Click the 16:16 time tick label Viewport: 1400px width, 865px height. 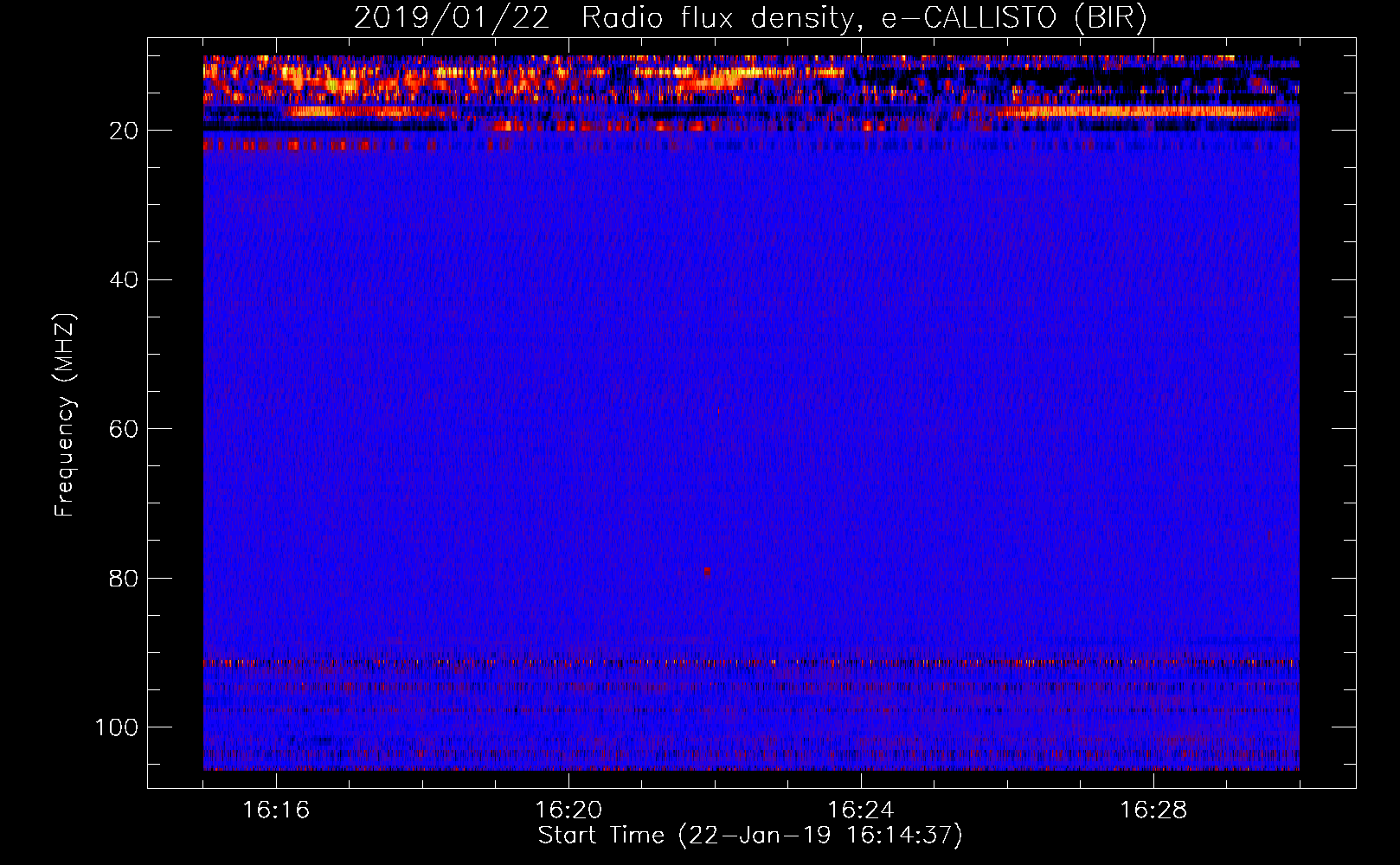tap(276, 811)
